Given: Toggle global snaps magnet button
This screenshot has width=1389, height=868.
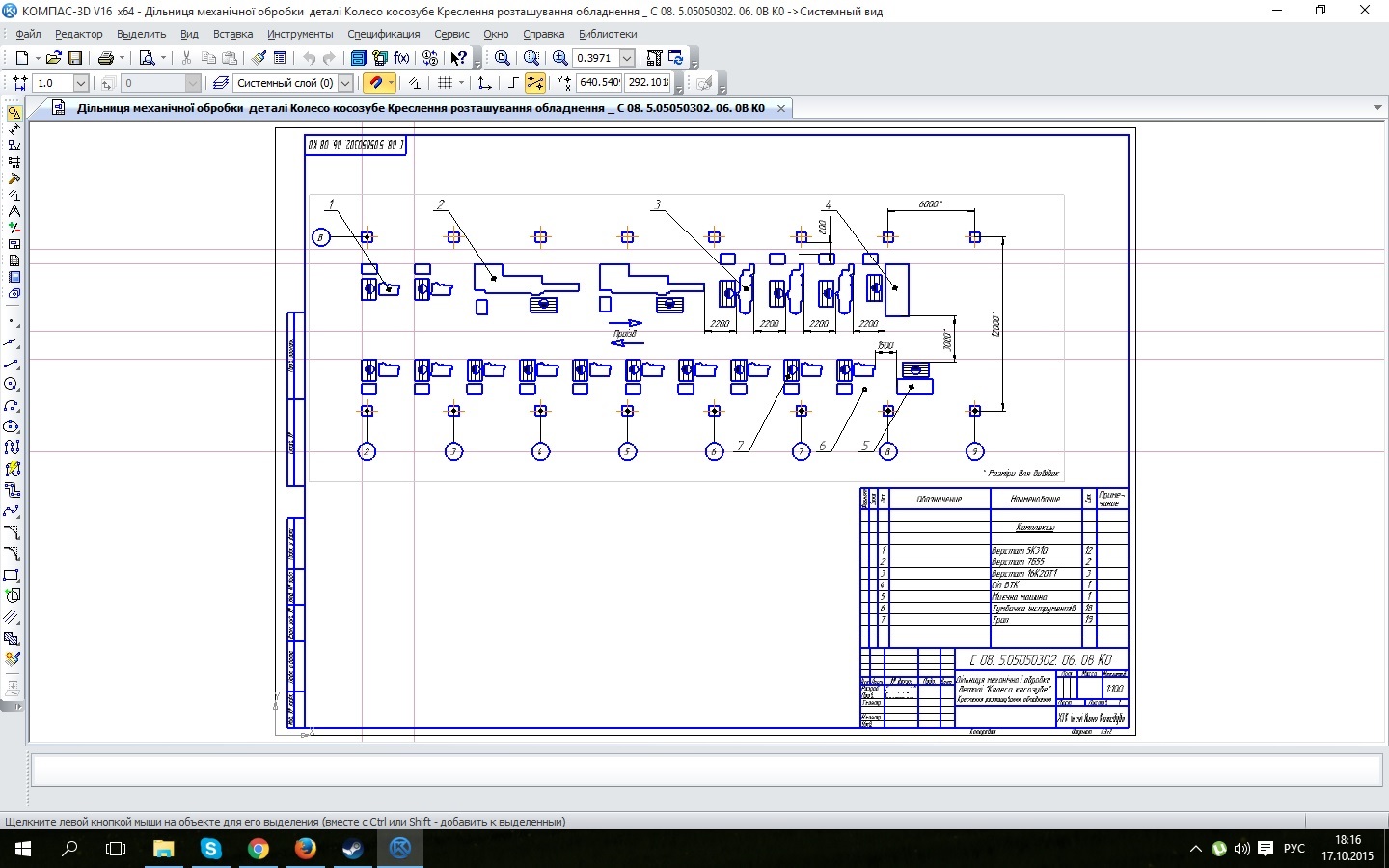Looking at the screenshot, I should coord(376,83).
